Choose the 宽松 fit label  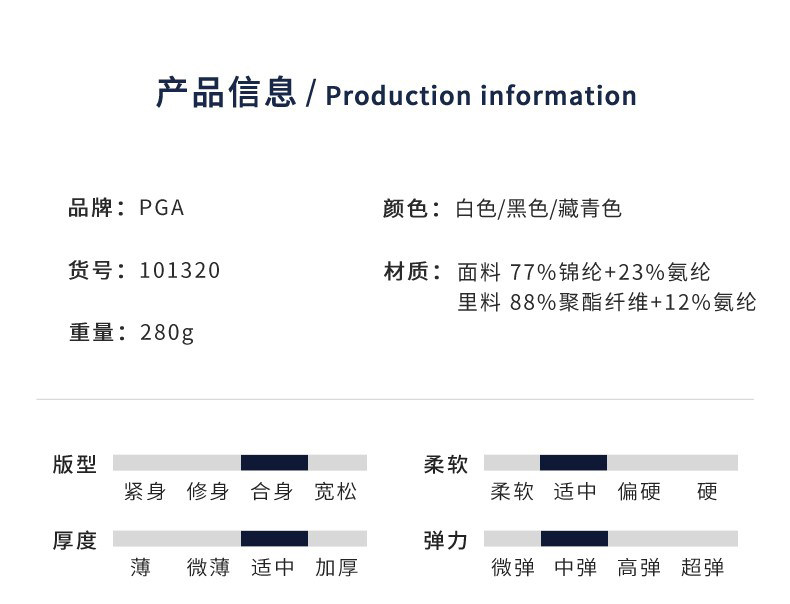335,492
